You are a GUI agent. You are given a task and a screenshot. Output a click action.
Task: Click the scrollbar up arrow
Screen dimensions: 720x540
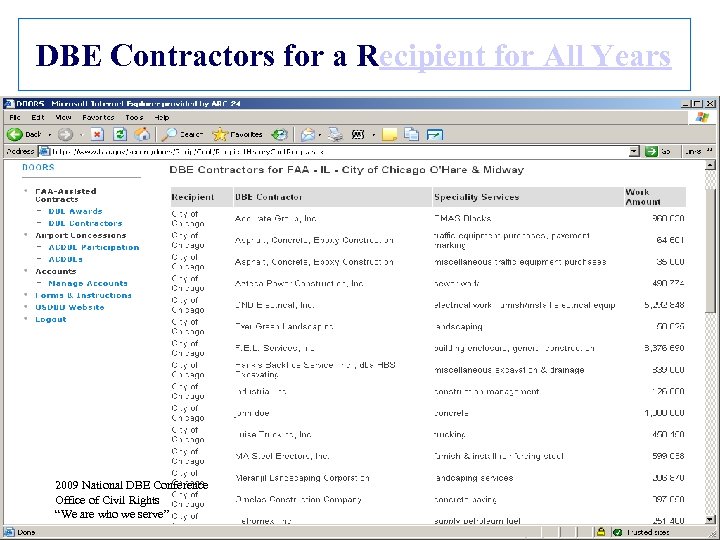coord(710,165)
